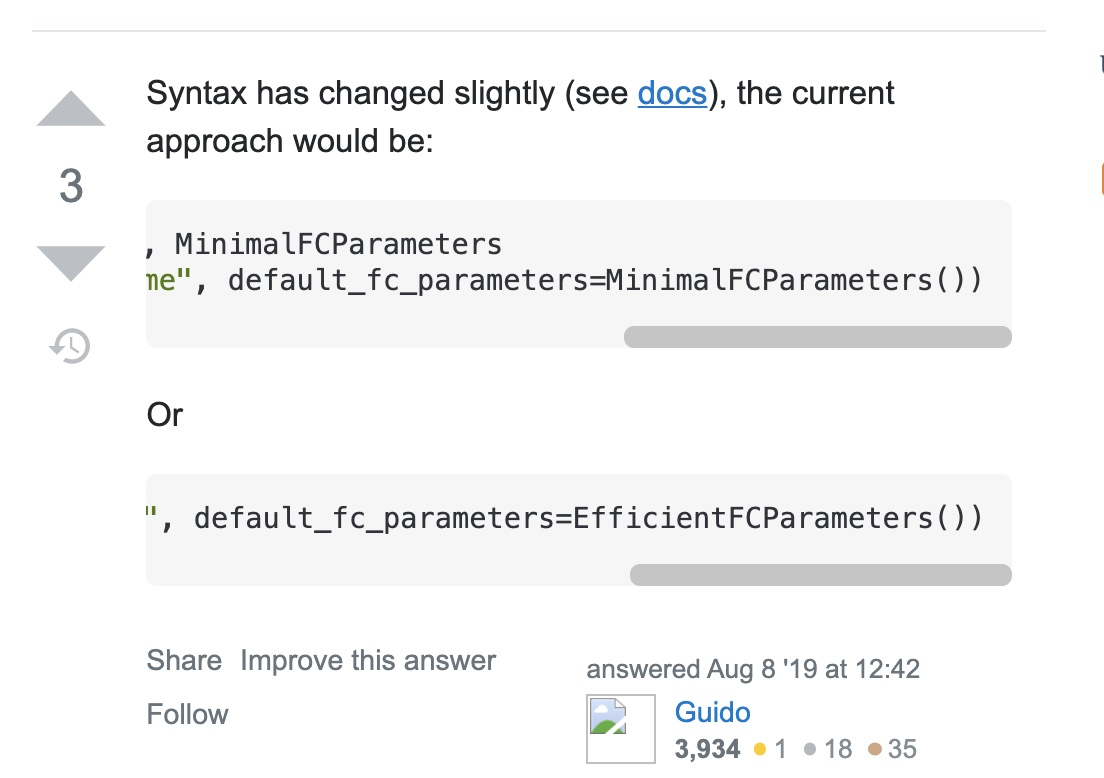Click Improve this answer
Image resolution: width=1104 pixels, height=778 pixels.
click(x=368, y=660)
